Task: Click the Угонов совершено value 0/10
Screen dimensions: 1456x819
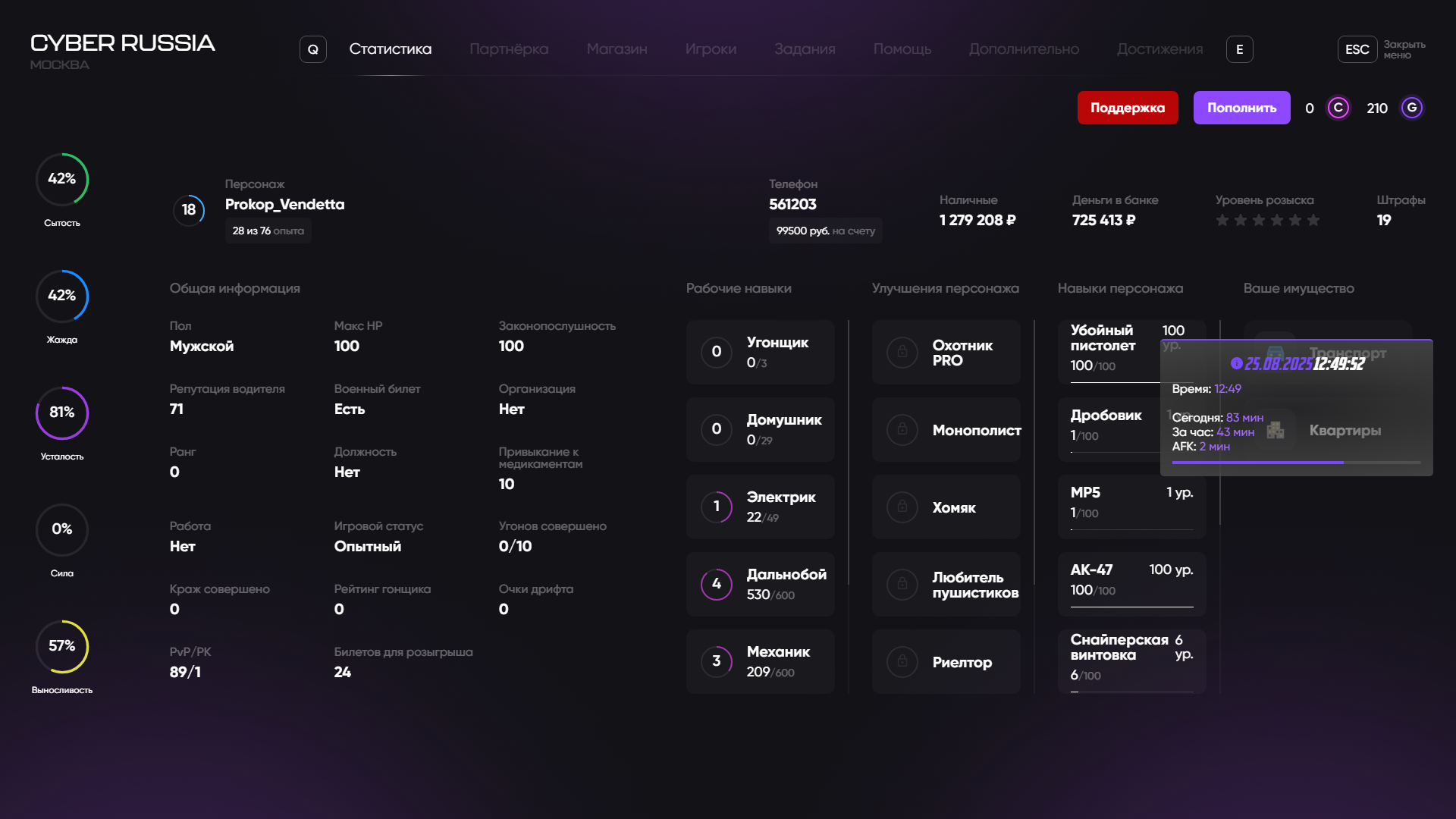Action: [516, 547]
